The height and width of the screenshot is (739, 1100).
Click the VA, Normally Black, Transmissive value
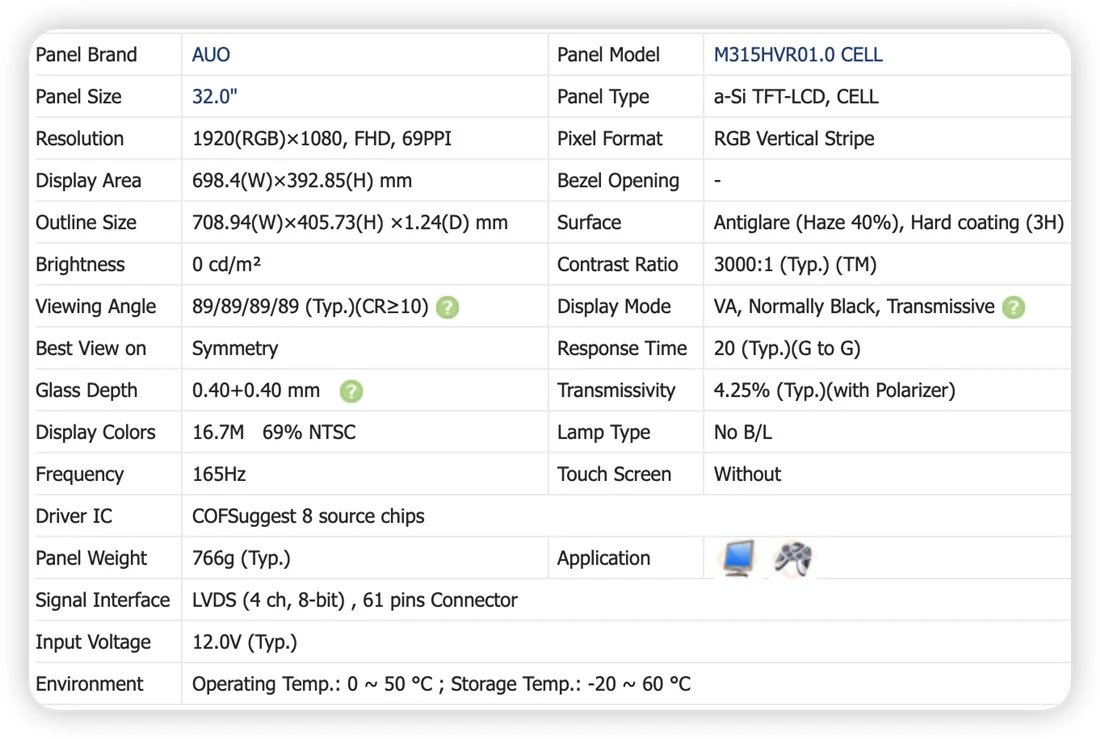[854, 307]
